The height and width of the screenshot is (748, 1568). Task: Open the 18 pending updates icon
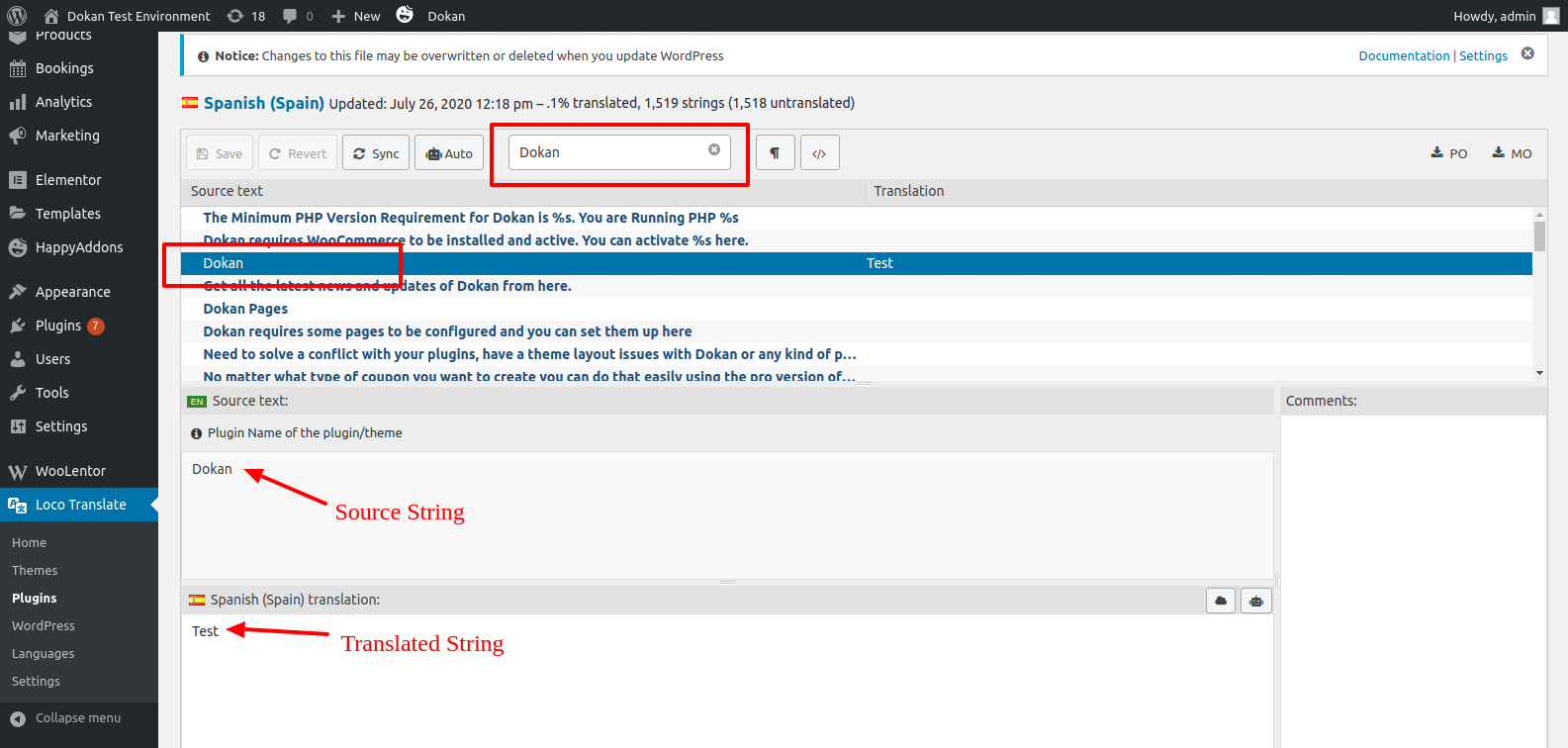pos(246,16)
